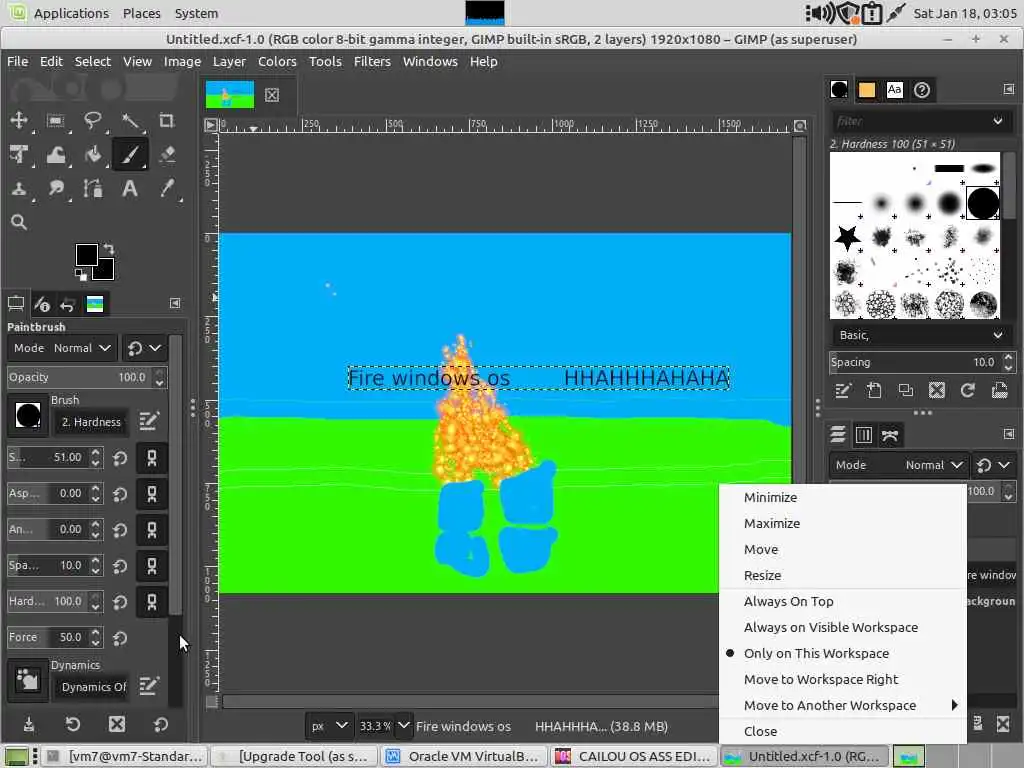Open Fonts tab in right dock

pos(895,89)
